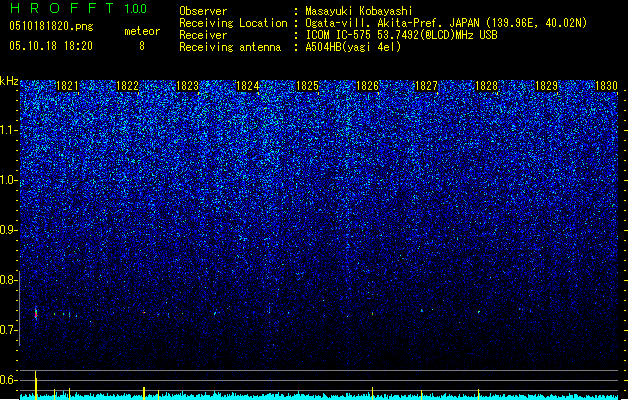Select the file name 0510181820.png
The width and height of the screenshot is (629, 400).
point(51,26)
